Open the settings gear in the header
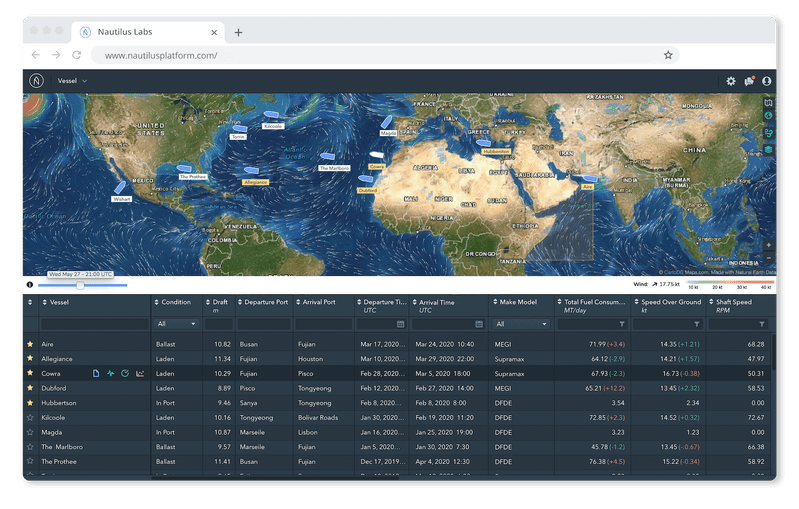Viewport: 799px width, 509px height. coord(731,81)
